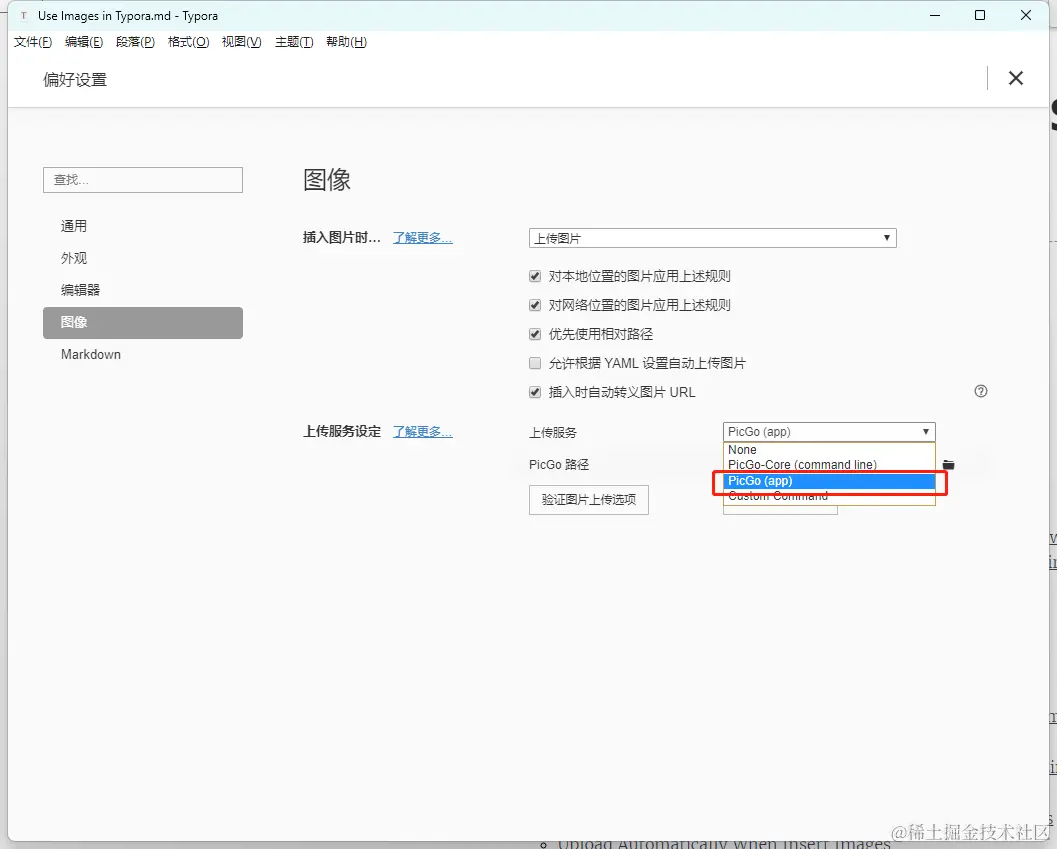
Task: Toggle 插入时自动转义图片 URL checkbox
Action: [535, 392]
